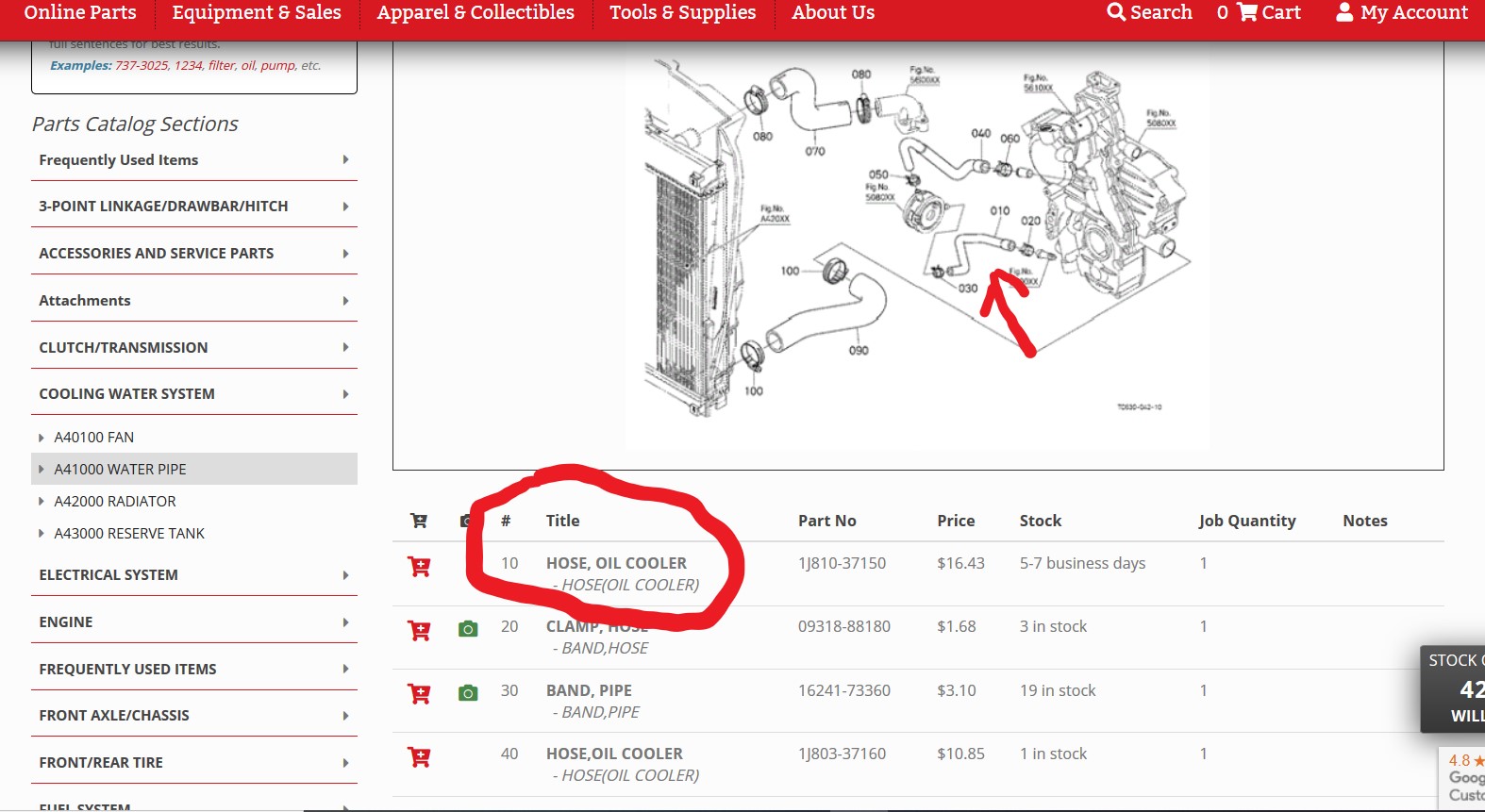Click the cart column header icon

pos(419,521)
